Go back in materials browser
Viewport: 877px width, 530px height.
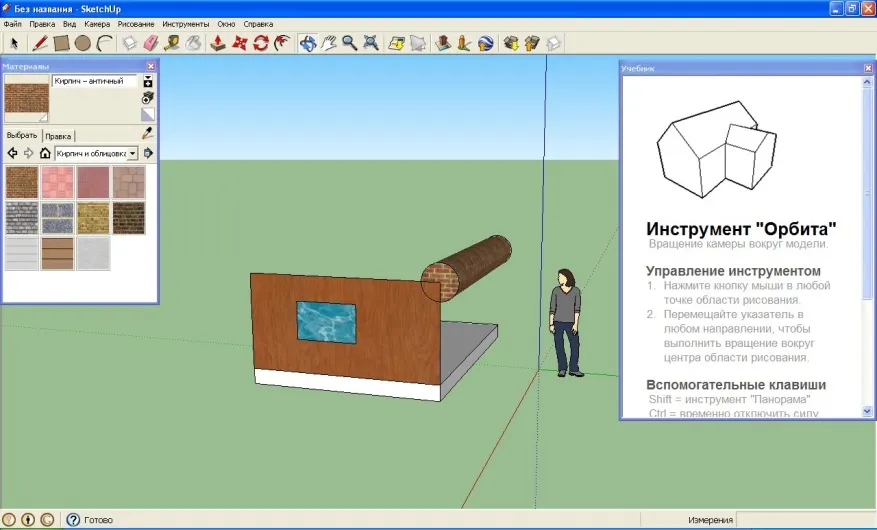coord(12,153)
